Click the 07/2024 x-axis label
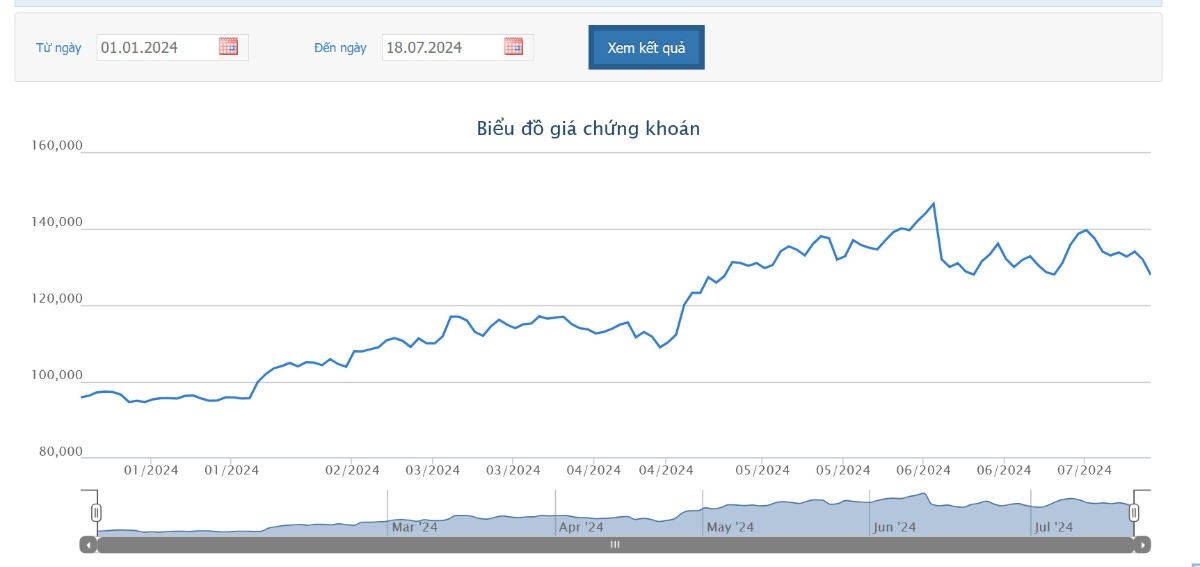1200x567 pixels. (x=1084, y=470)
